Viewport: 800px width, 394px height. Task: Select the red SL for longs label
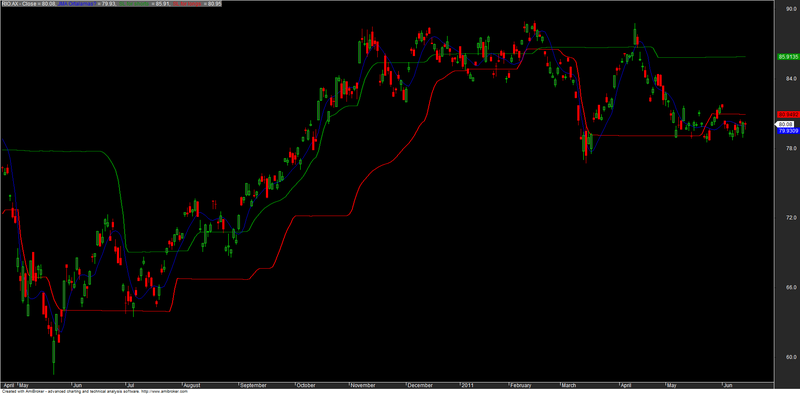tap(187, 3)
